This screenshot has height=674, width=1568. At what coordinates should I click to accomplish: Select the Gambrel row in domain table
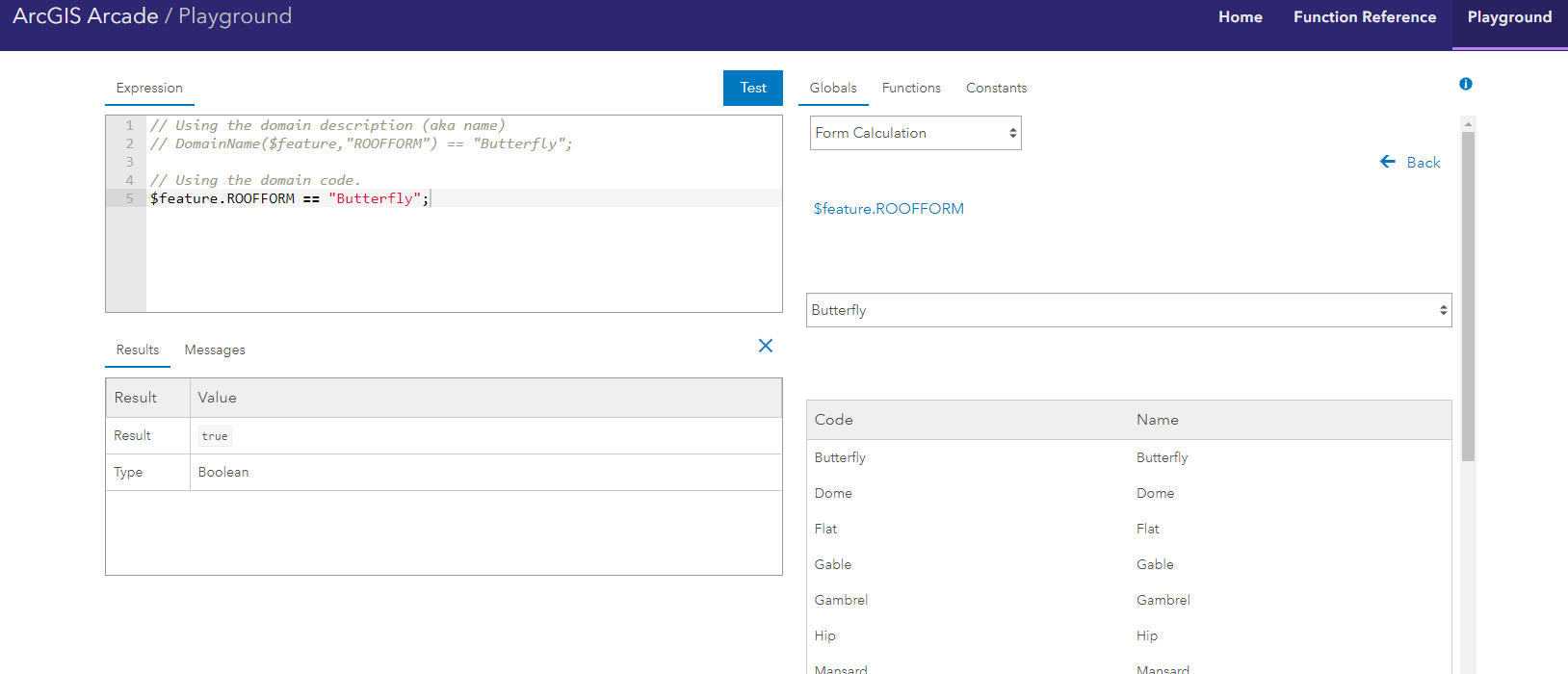point(1128,600)
